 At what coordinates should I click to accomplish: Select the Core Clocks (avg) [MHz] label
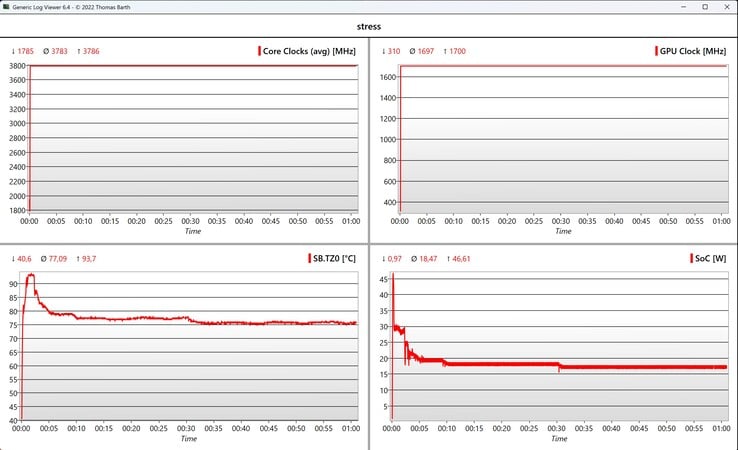pyautogui.click(x=309, y=51)
